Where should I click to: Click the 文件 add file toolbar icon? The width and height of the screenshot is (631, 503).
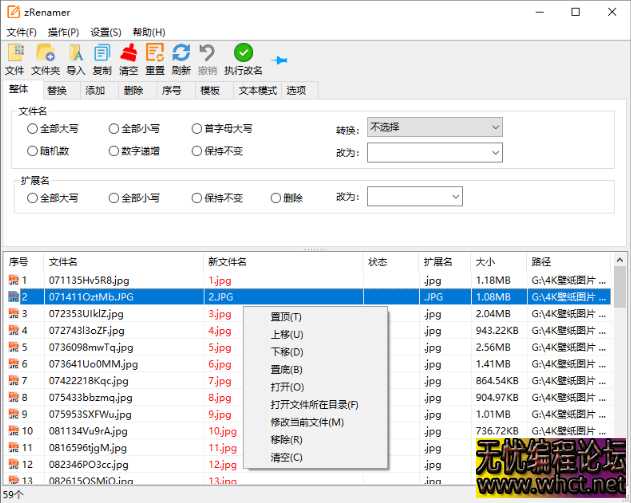pos(15,54)
